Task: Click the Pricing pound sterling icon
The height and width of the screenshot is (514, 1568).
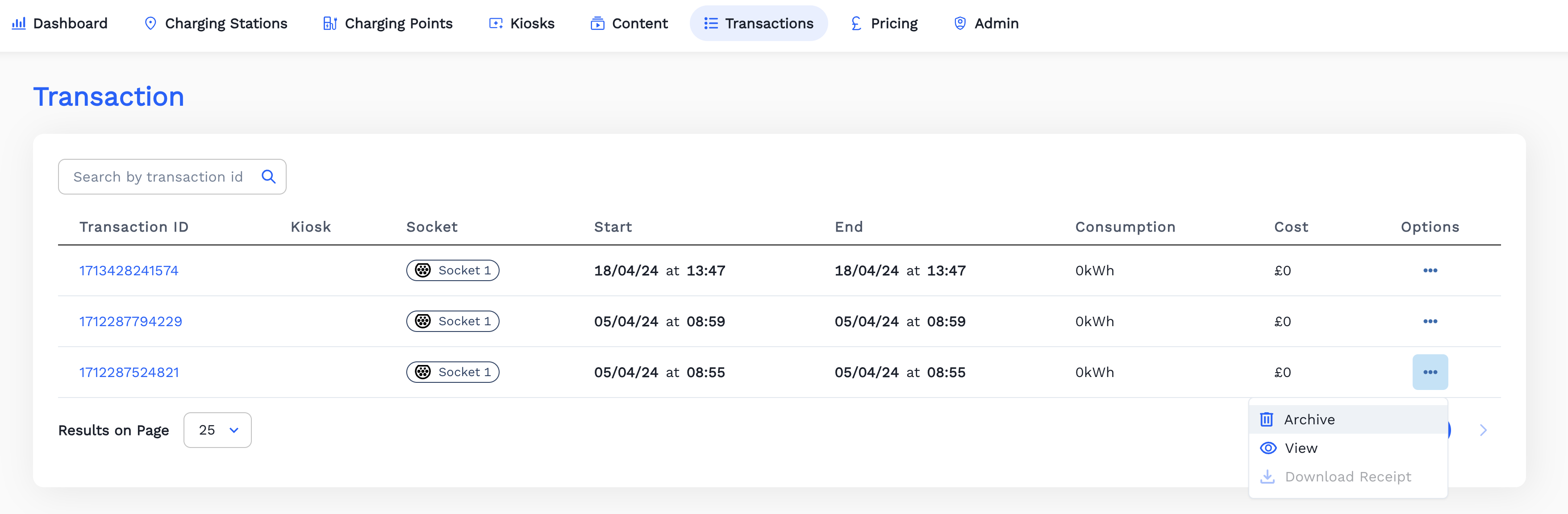Action: tap(855, 23)
